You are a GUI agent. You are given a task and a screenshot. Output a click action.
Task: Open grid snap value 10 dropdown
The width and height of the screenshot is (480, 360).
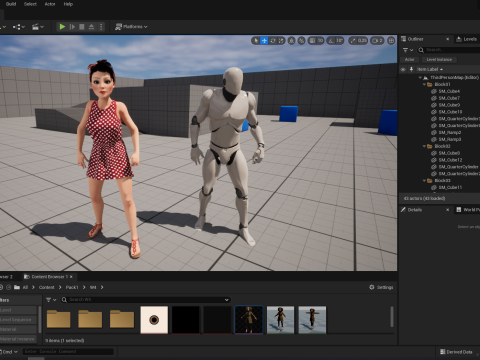(x=320, y=41)
